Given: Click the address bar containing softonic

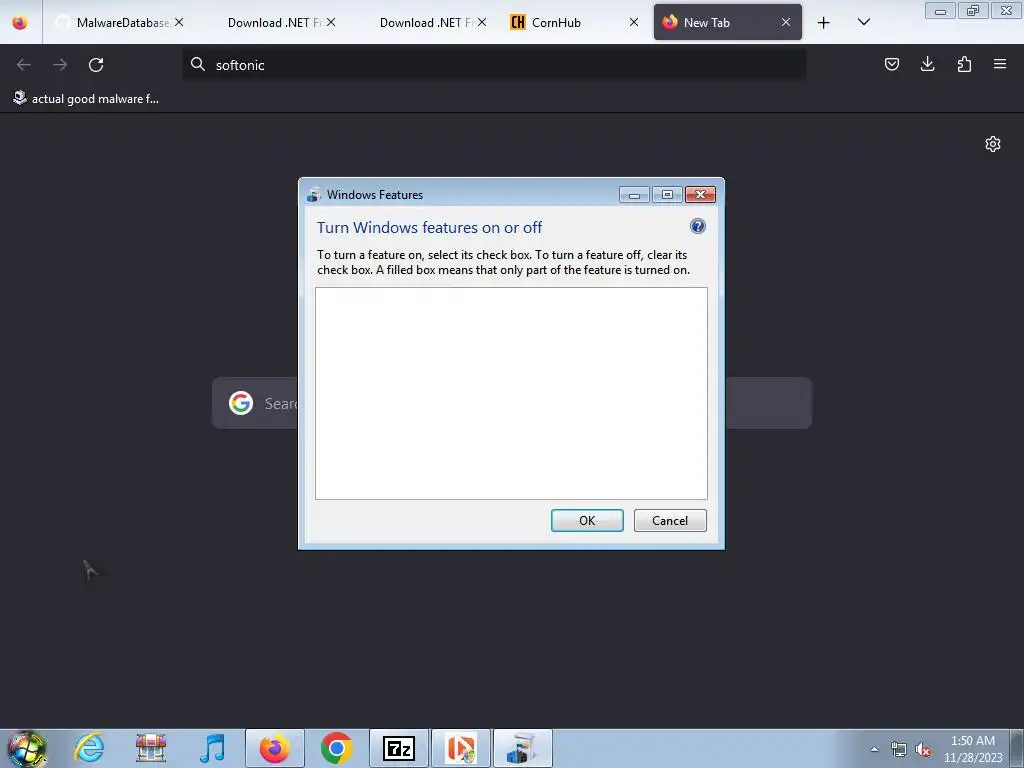Looking at the screenshot, I should [494, 65].
